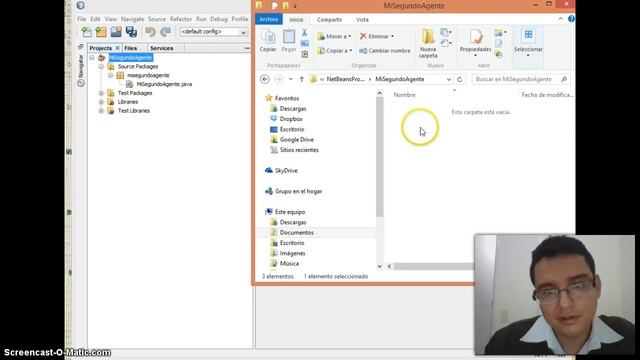Open the Seleccionar ribbon menu
The width and height of the screenshot is (640, 360).
click(x=528, y=42)
